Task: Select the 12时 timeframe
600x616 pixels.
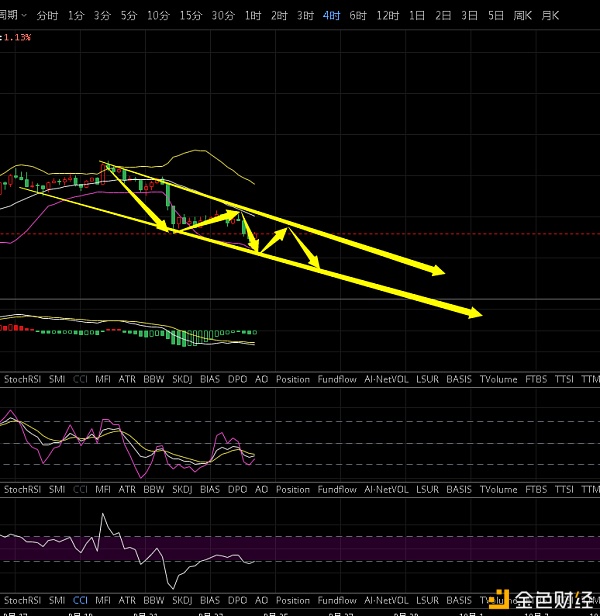Action: pyautogui.click(x=388, y=16)
